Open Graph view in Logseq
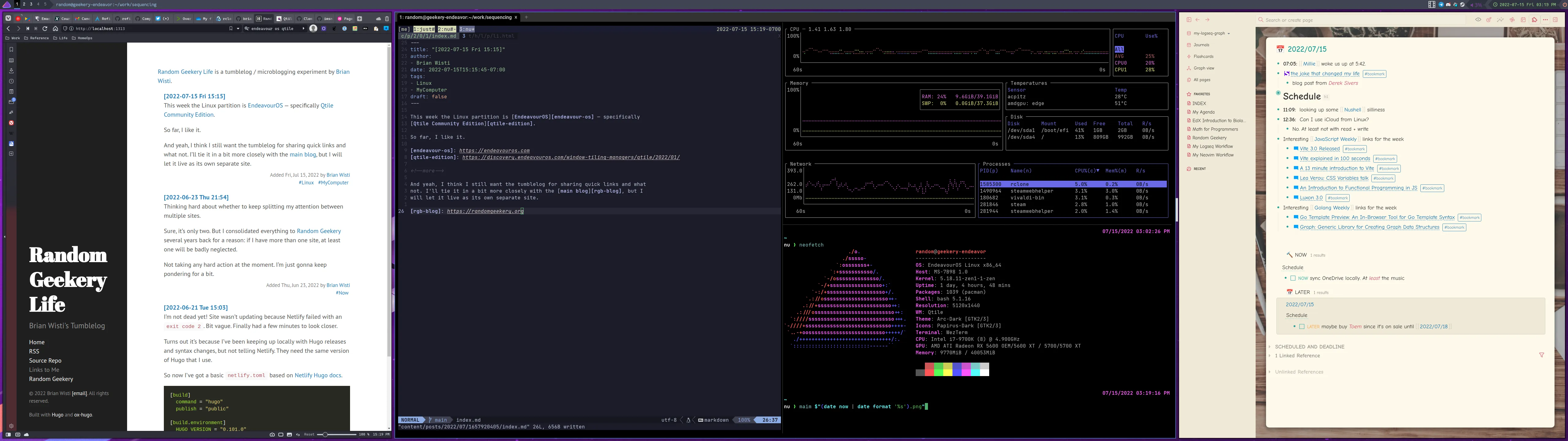The width and height of the screenshot is (1568, 441). coord(1203,68)
